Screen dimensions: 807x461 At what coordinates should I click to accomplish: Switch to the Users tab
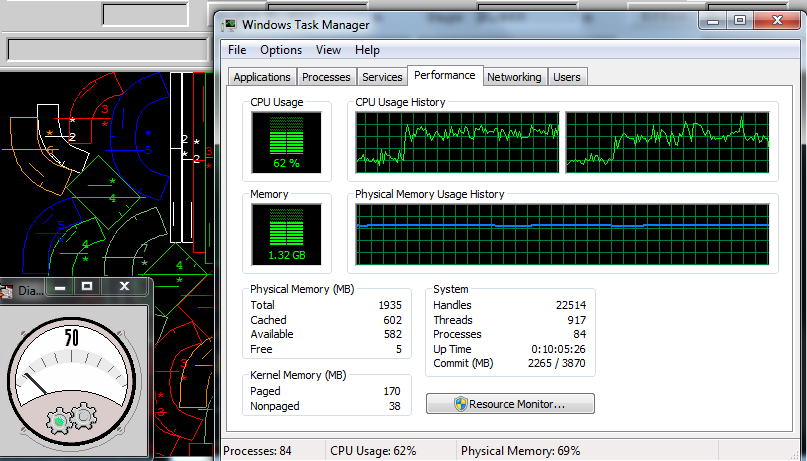[x=567, y=77]
